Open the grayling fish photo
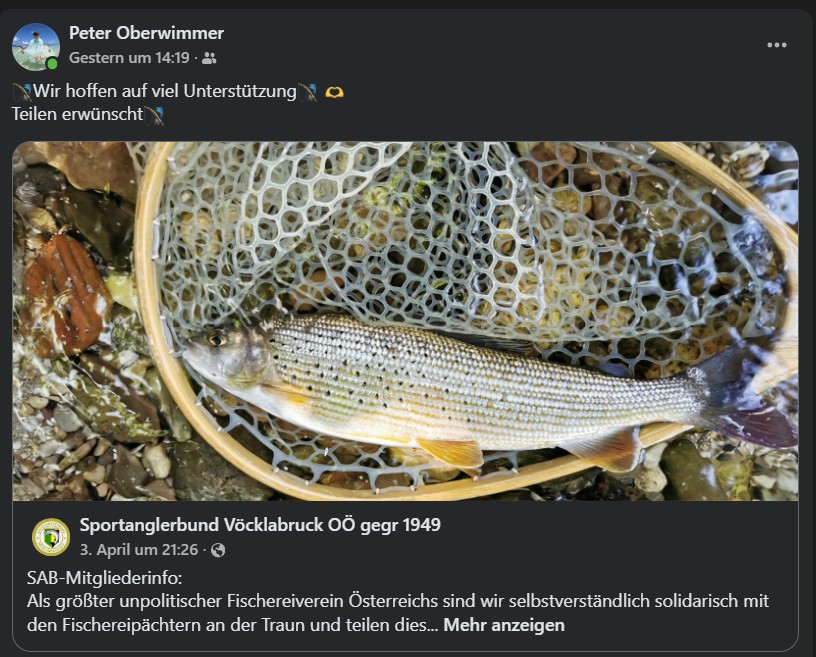 (405, 321)
